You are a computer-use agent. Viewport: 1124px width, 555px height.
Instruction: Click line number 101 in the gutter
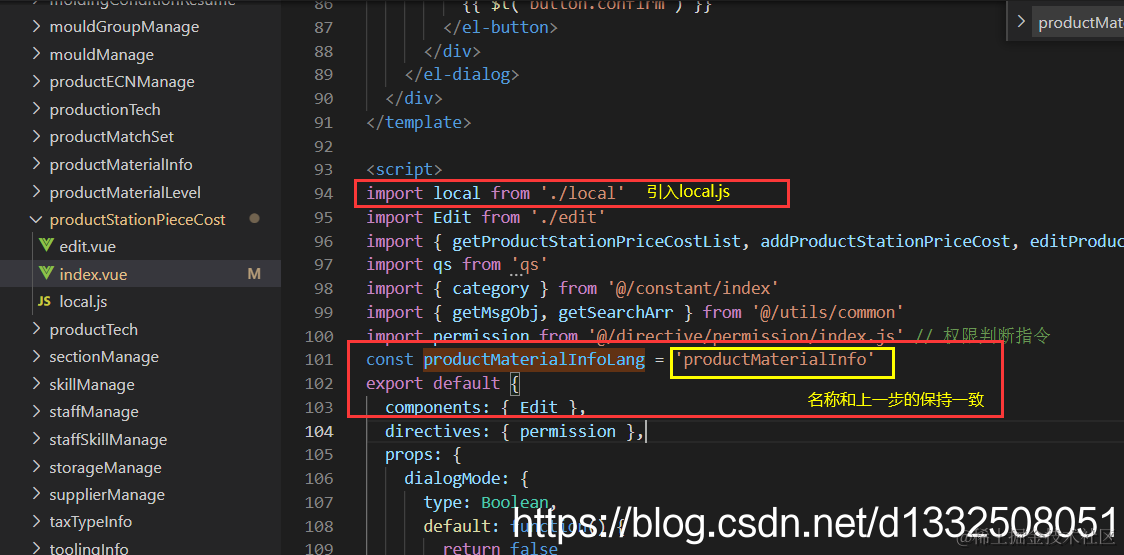319,359
